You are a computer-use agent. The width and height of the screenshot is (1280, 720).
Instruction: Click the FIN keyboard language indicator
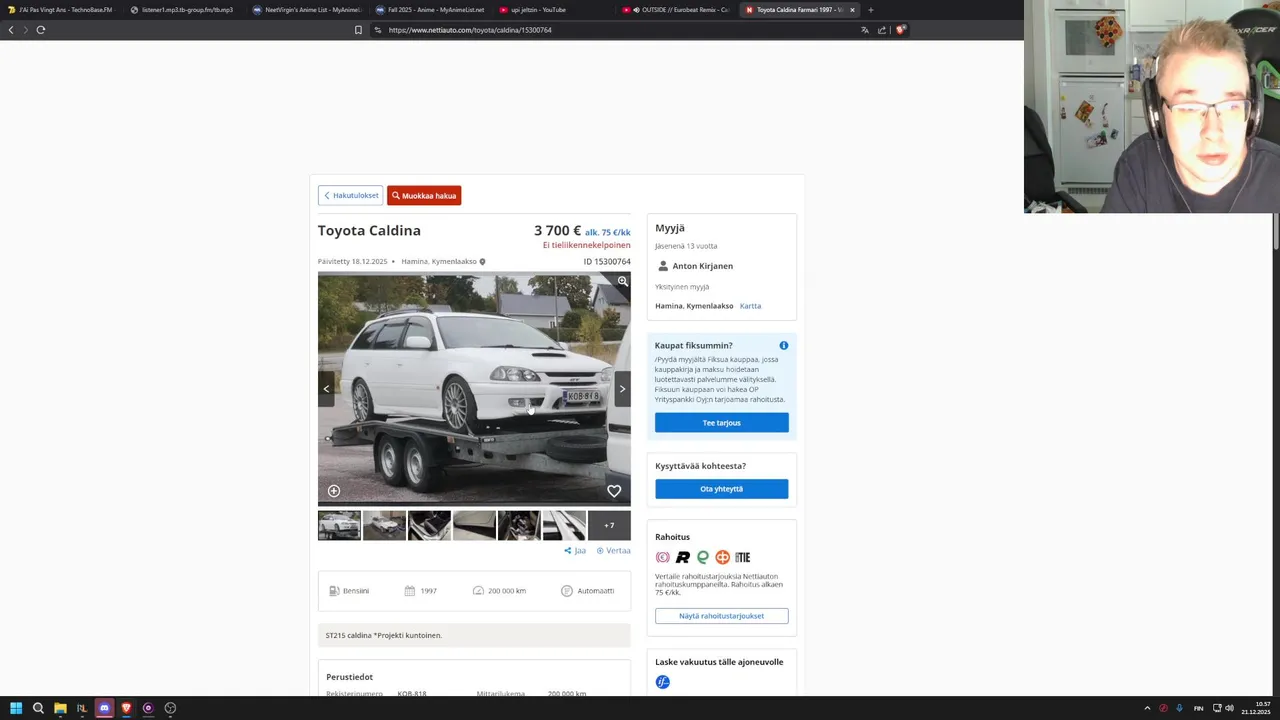coord(1198,708)
